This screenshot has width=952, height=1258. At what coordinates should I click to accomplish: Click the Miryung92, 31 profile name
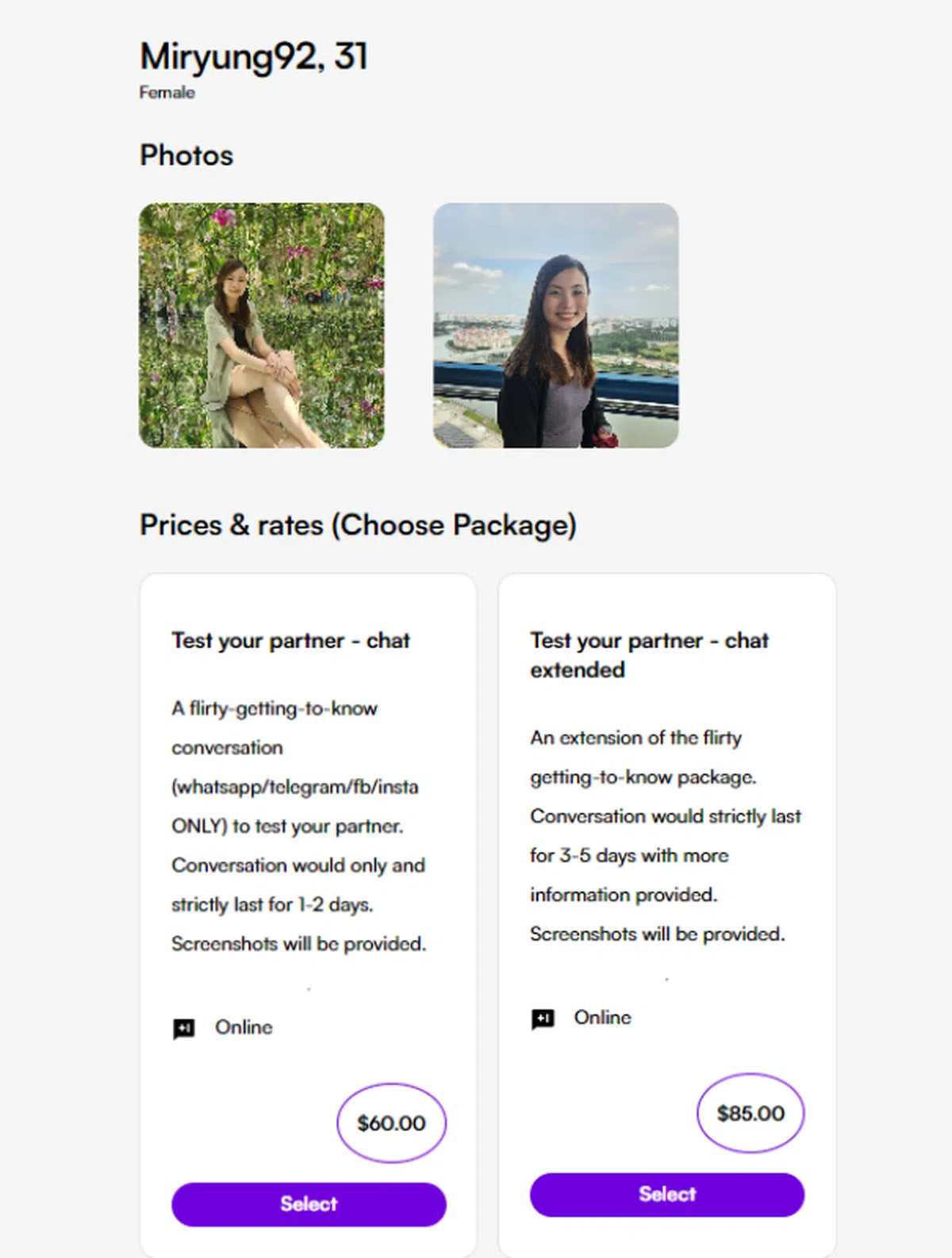click(x=254, y=57)
